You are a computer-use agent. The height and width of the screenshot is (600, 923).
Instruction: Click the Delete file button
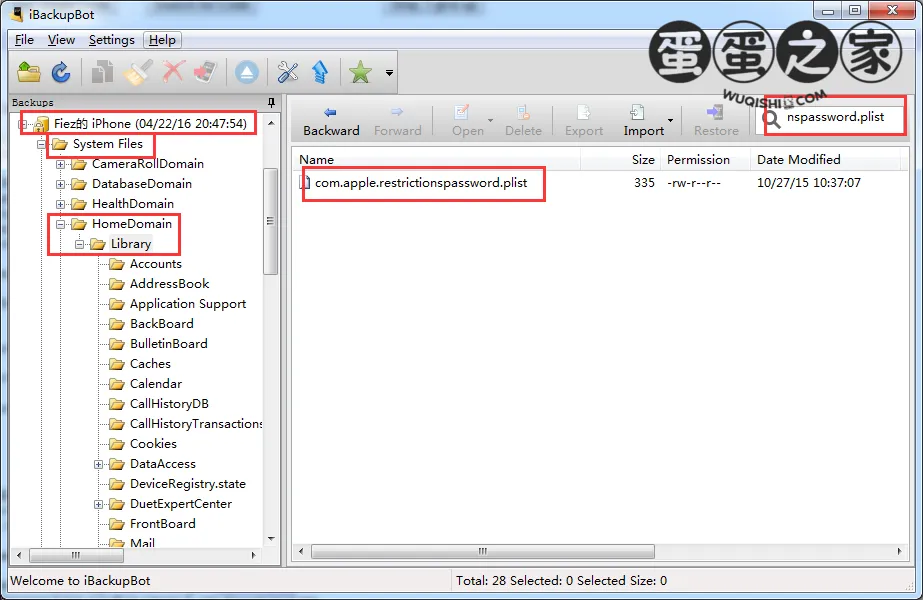pyautogui.click(x=523, y=122)
